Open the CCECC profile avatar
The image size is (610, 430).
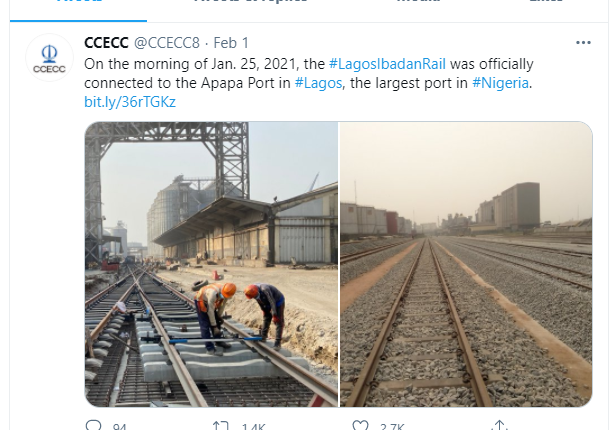point(49,56)
